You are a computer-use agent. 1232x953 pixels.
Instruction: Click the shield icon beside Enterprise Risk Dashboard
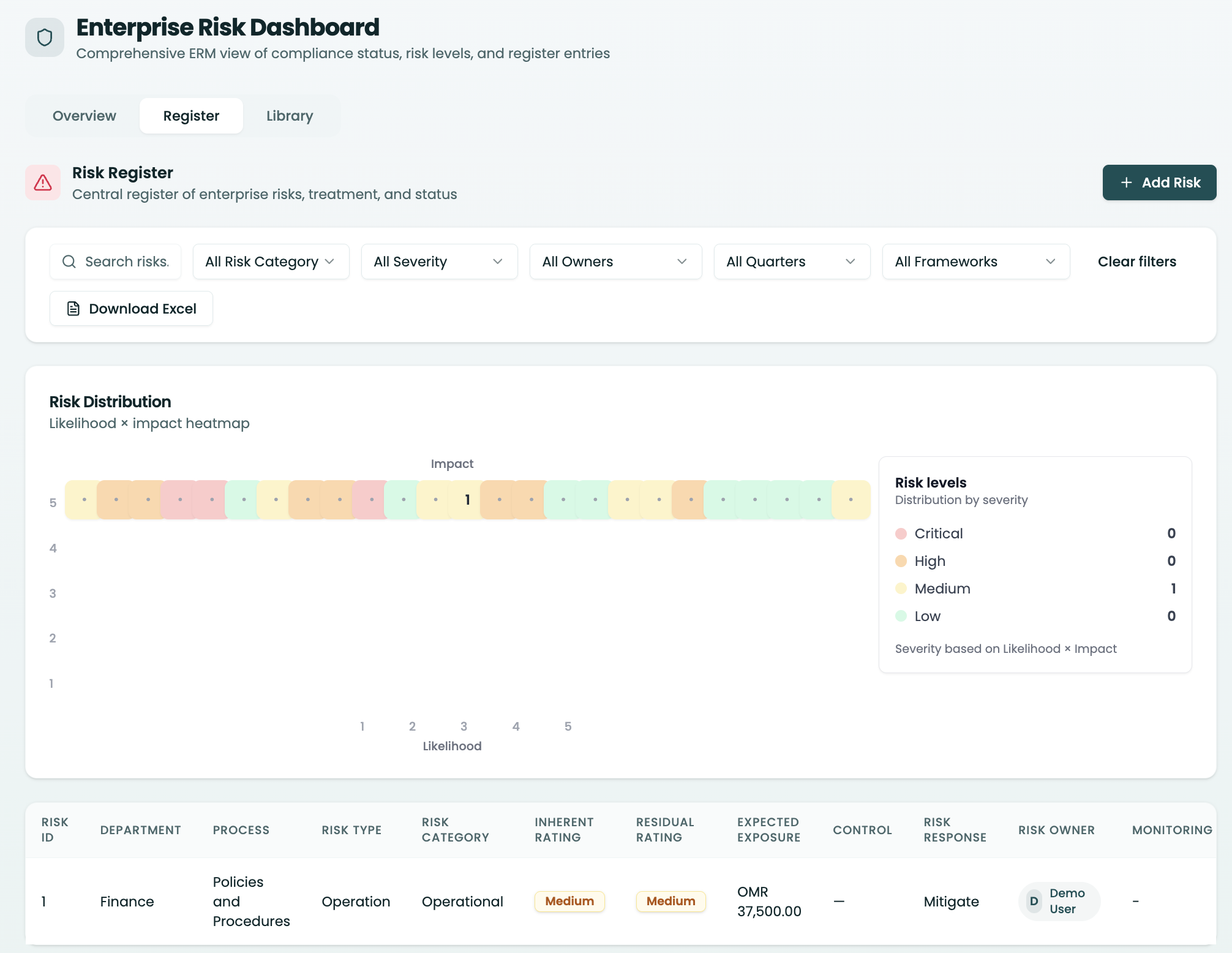coord(45,37)
